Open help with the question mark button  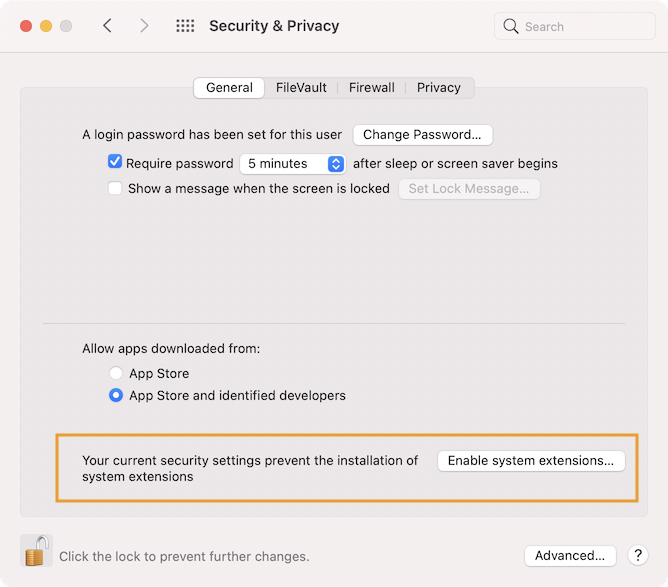pos(638,555)
